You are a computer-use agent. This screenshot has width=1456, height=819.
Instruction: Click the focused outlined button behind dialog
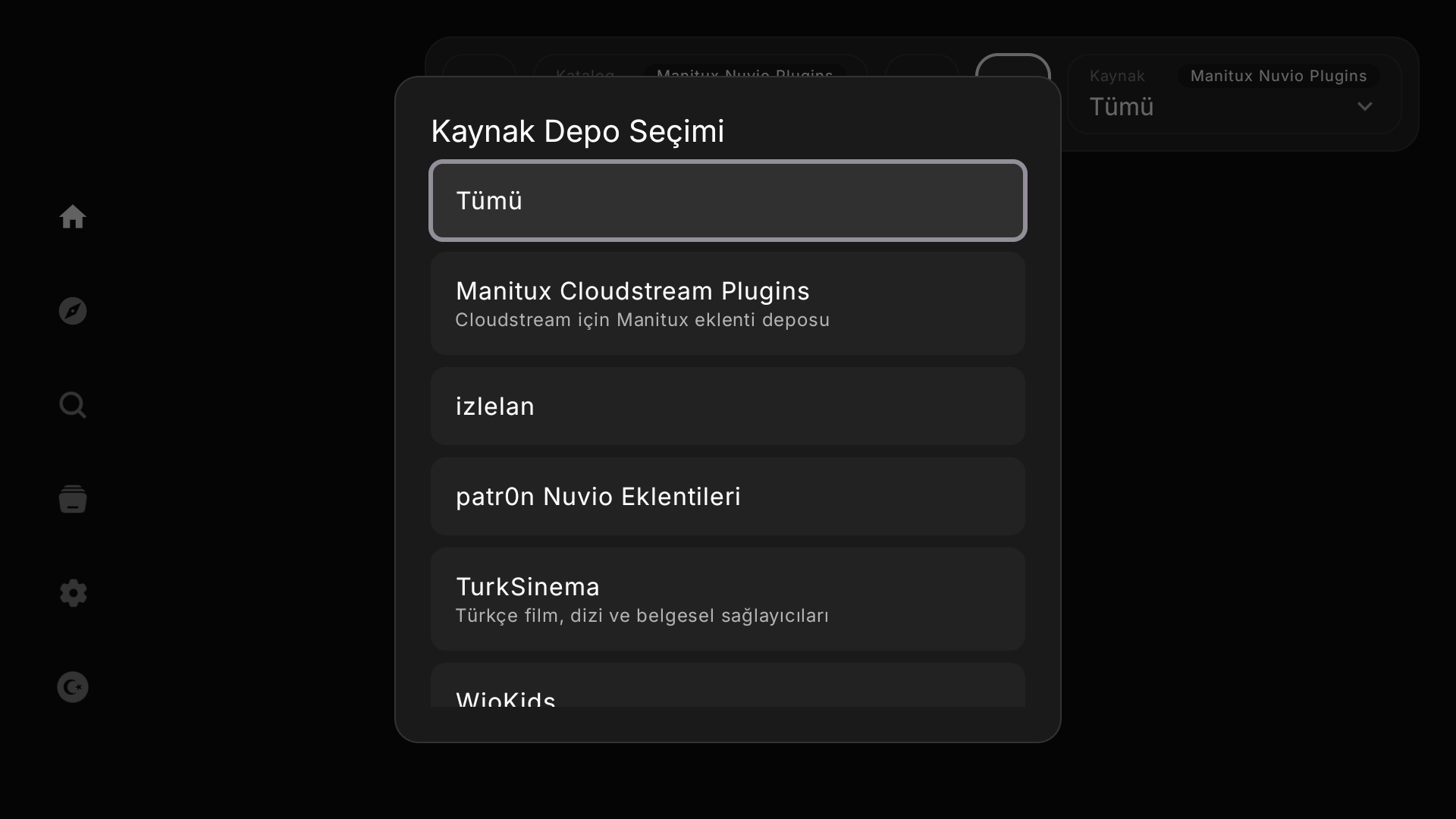point(1013,64)
